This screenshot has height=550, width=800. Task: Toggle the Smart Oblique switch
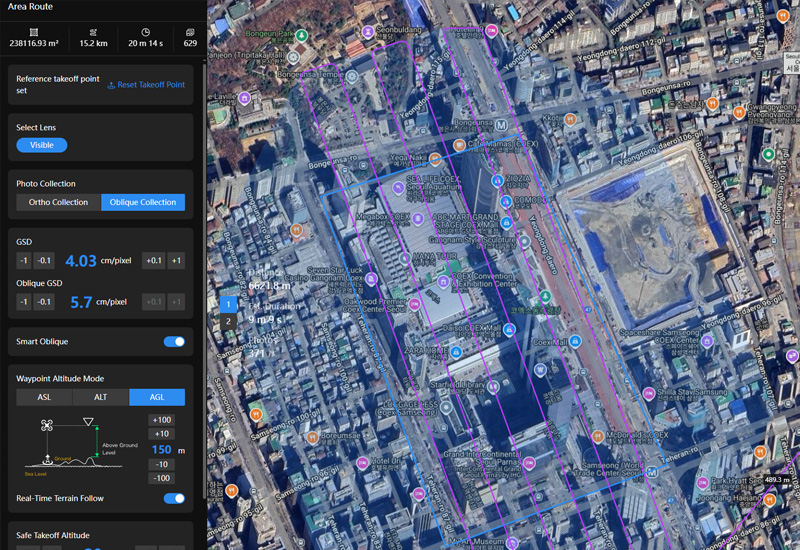174,342
